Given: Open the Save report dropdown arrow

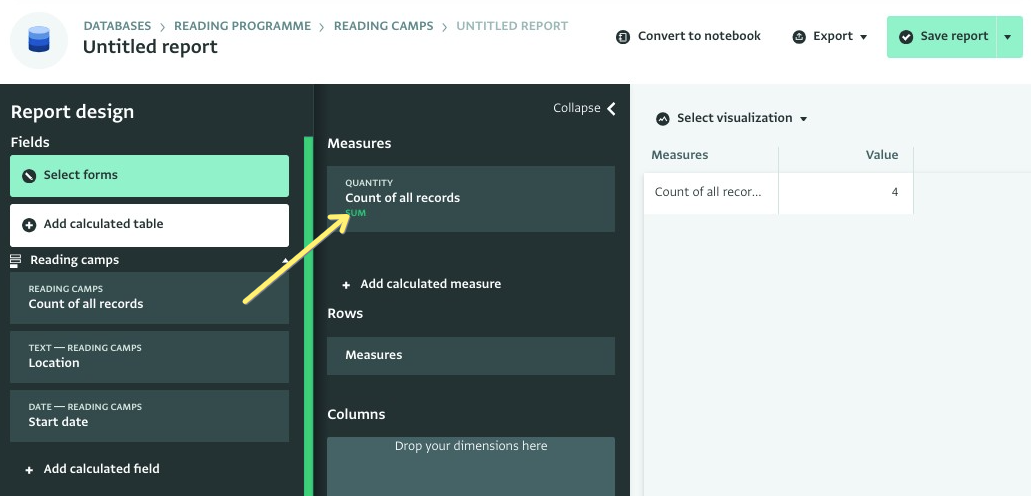Looking at the screenshot, I should [1007, 37].
